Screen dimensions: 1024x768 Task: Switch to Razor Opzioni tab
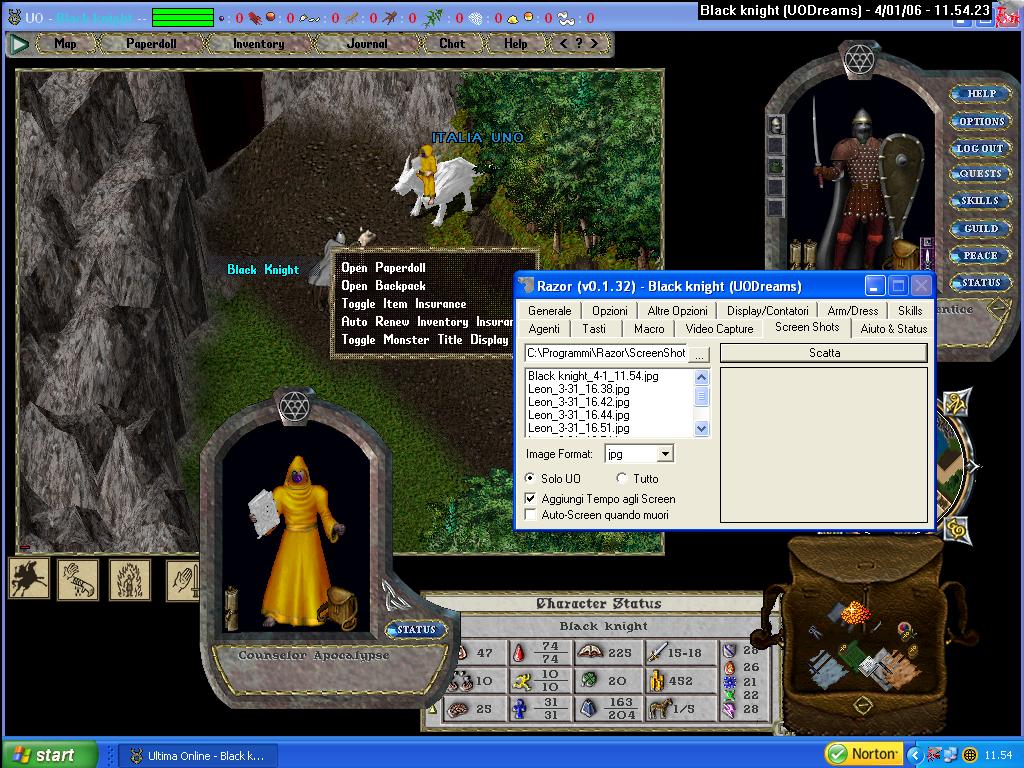coord(609,311)
